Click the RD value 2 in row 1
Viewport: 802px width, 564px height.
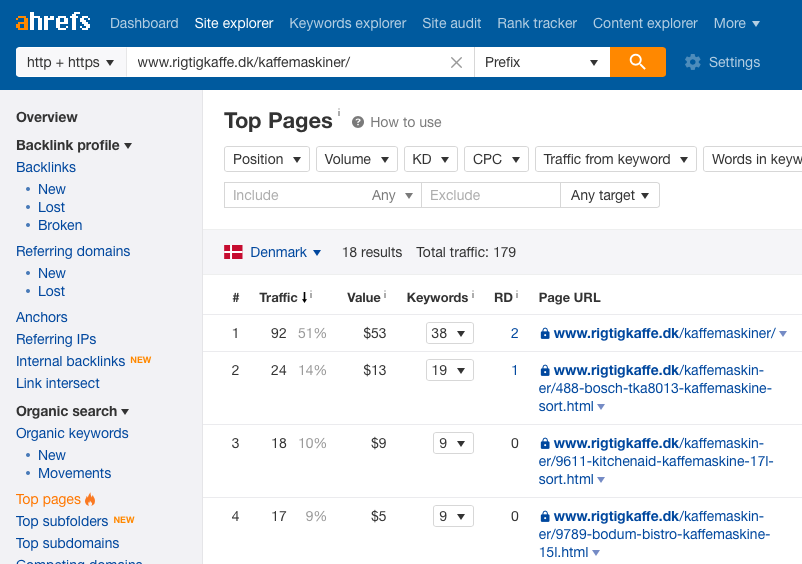click(515, 333)
